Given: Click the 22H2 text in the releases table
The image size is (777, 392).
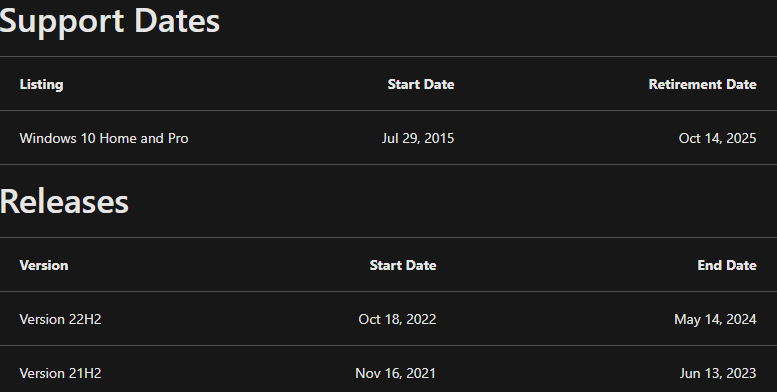Looking at the screenshot, I should (85, 319).
